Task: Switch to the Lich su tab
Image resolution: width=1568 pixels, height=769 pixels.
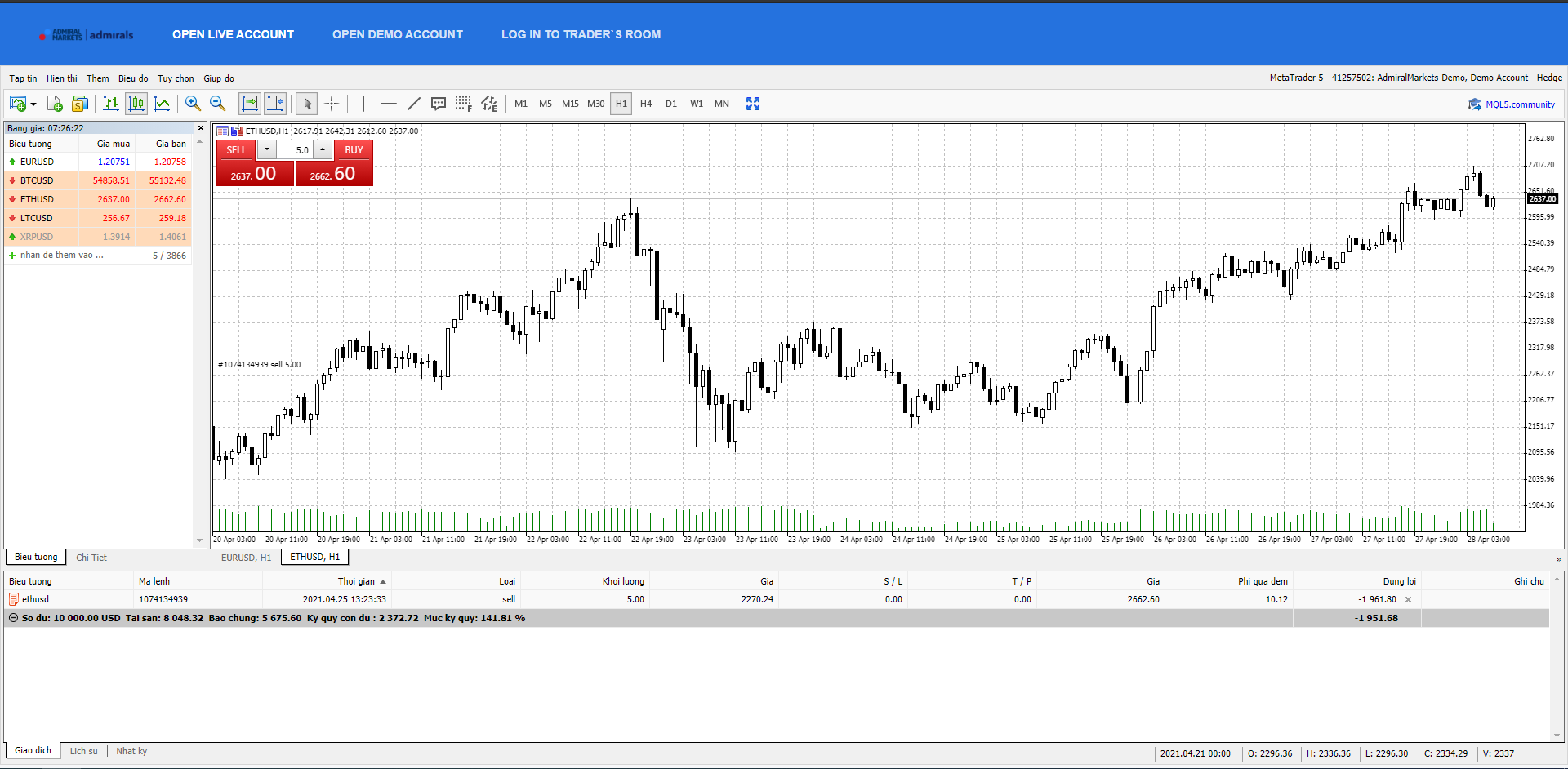Action: pos(83,751)
